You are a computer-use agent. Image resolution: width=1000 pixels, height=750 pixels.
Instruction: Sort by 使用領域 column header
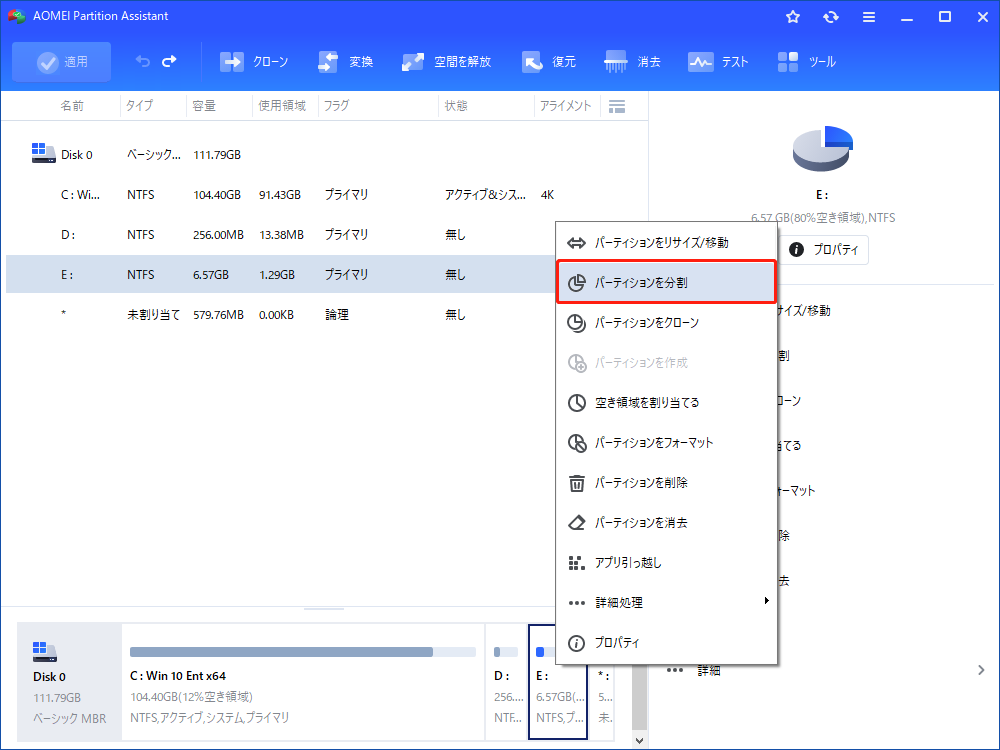[282, 106]
